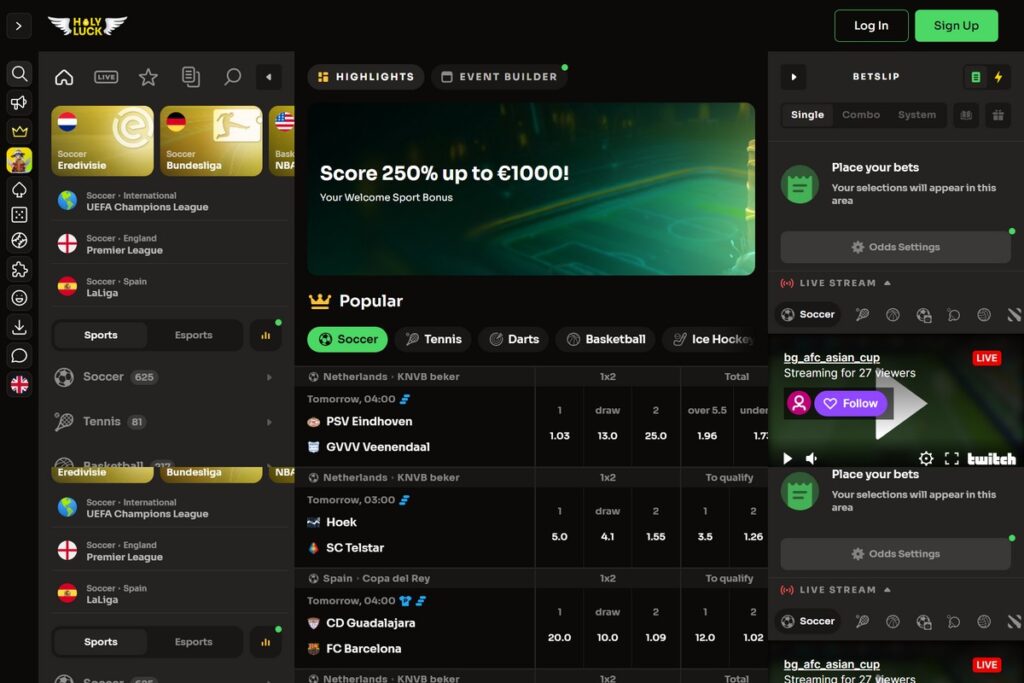The width and height of the screenshot is (1024, 683).
Task: Mute the Twitch stream volume
Action: pyautogui.click(x=811, y=458)
